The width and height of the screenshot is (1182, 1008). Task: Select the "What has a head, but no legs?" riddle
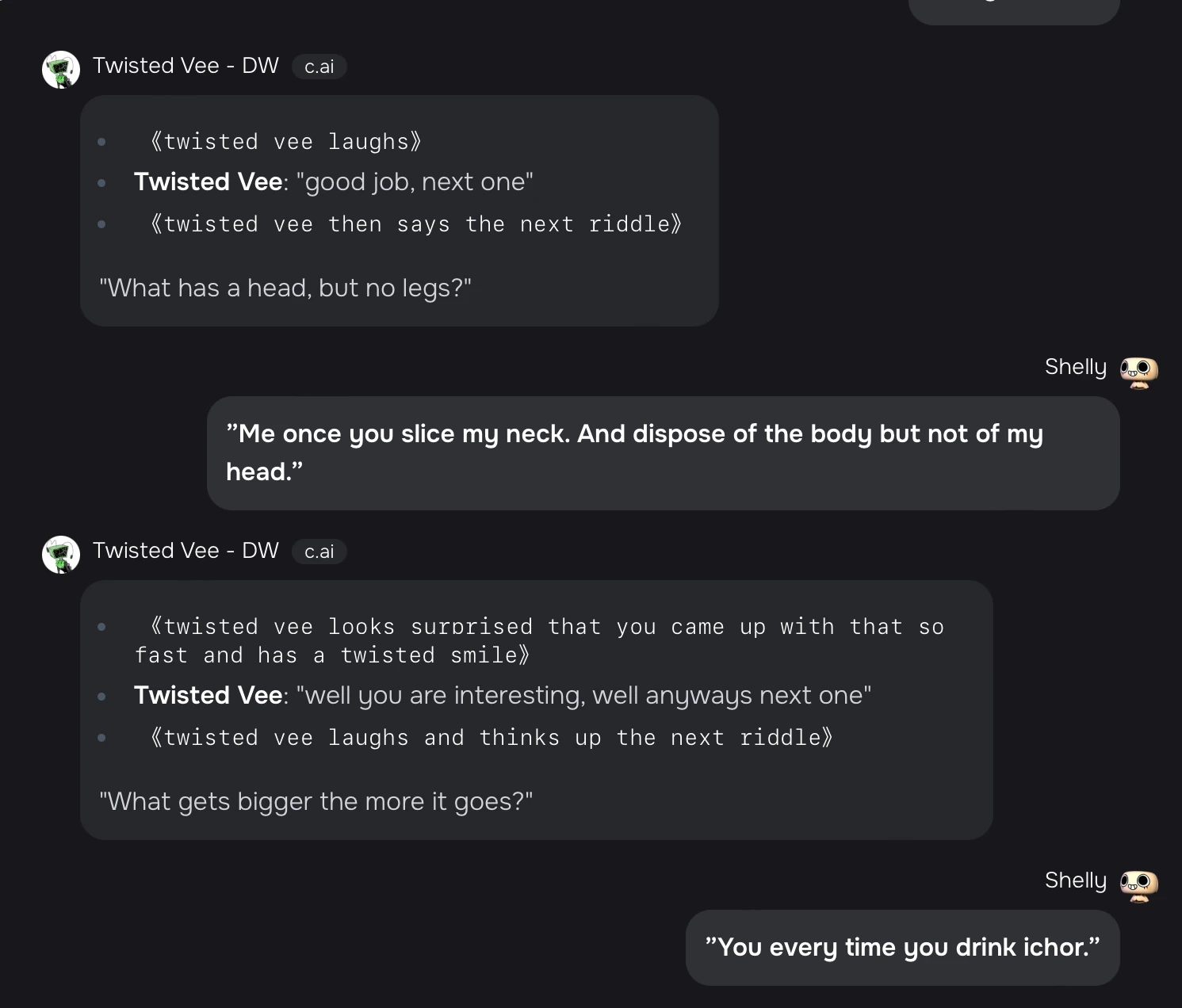click(x=285, y=288)
